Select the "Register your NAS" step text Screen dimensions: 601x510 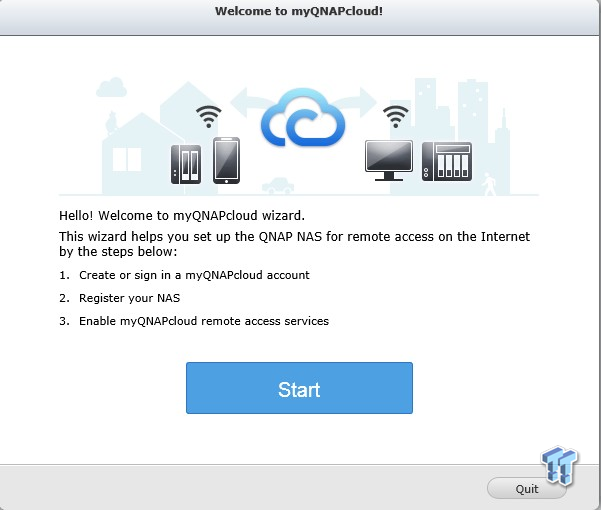[x=130, y=298]
